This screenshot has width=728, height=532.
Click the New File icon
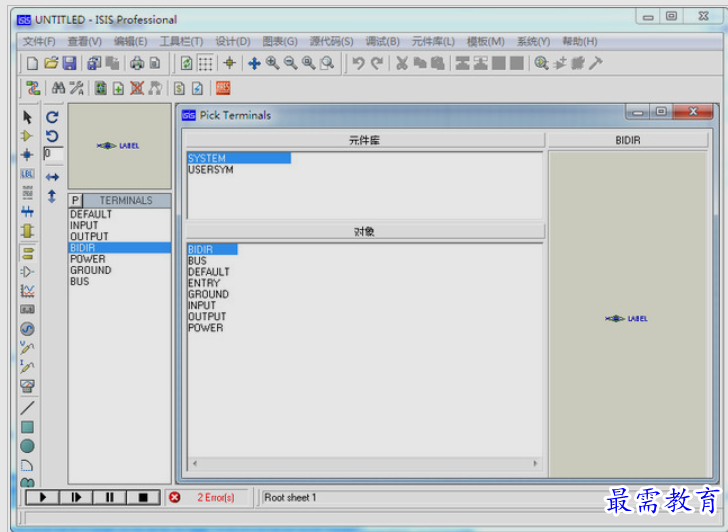32,63
